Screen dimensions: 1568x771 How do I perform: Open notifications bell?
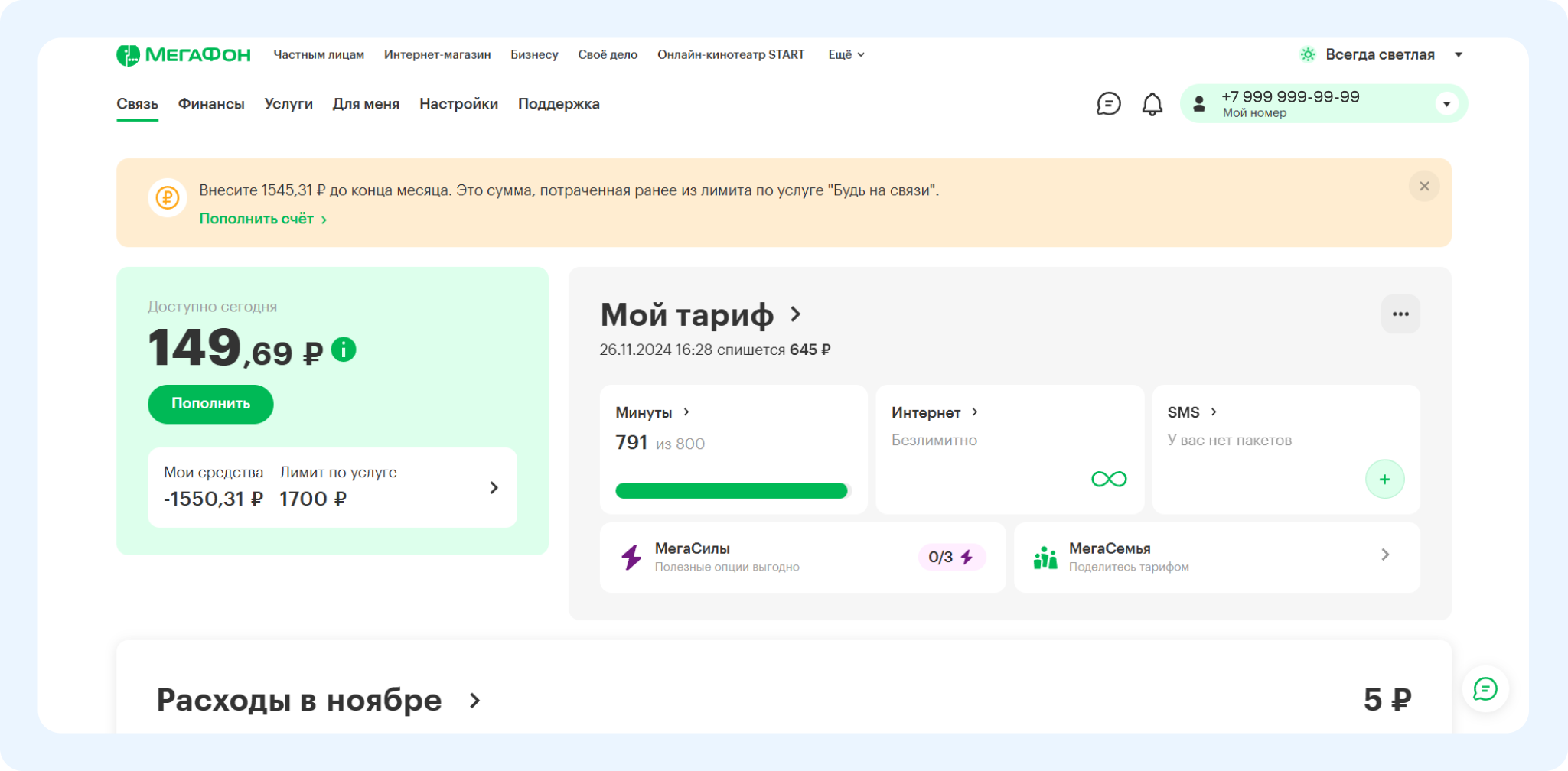(x=1152, y=104)
